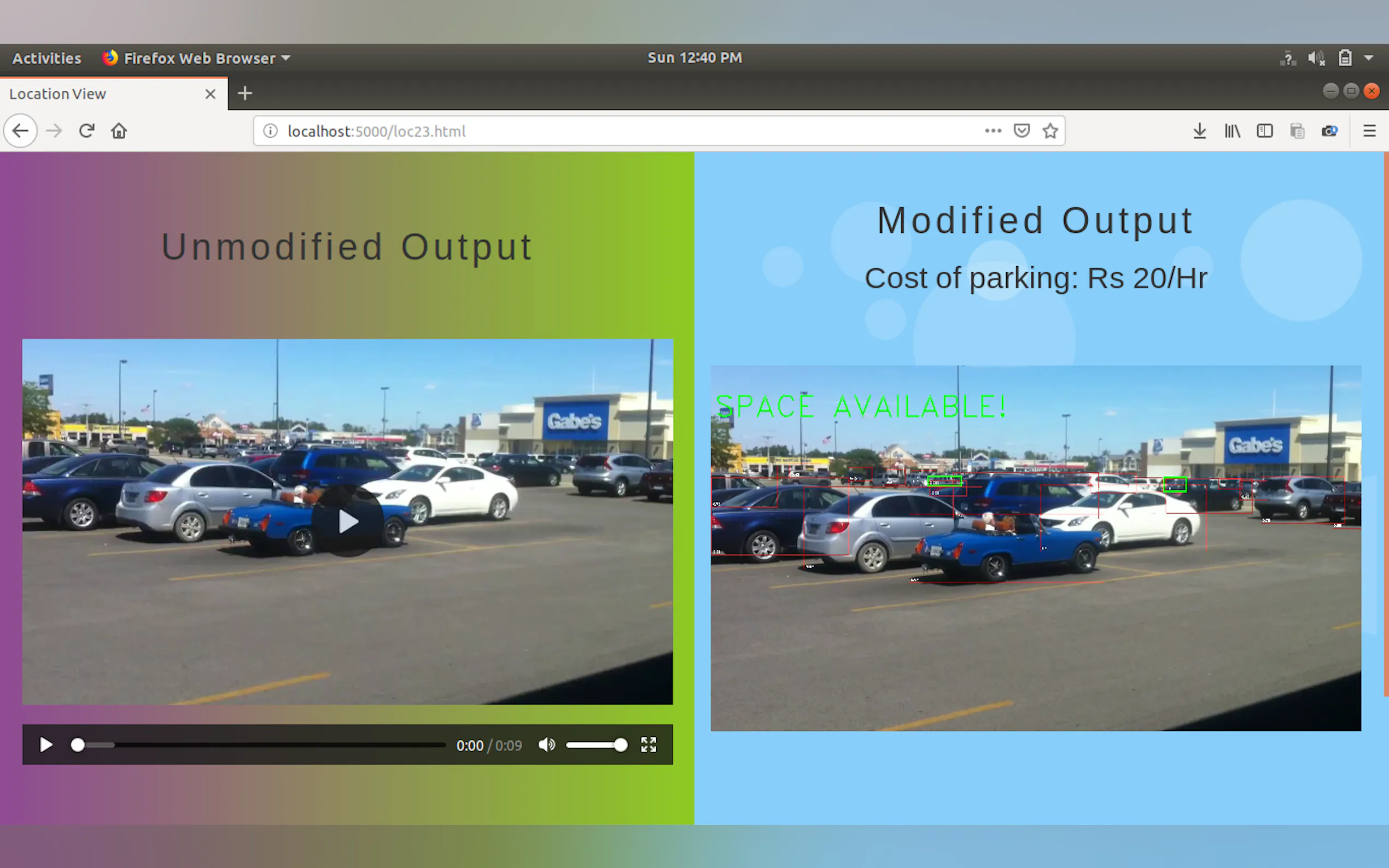1389x868 pixels.
Task: Open the Downloads panel
Action: (x=1199, y=131)
